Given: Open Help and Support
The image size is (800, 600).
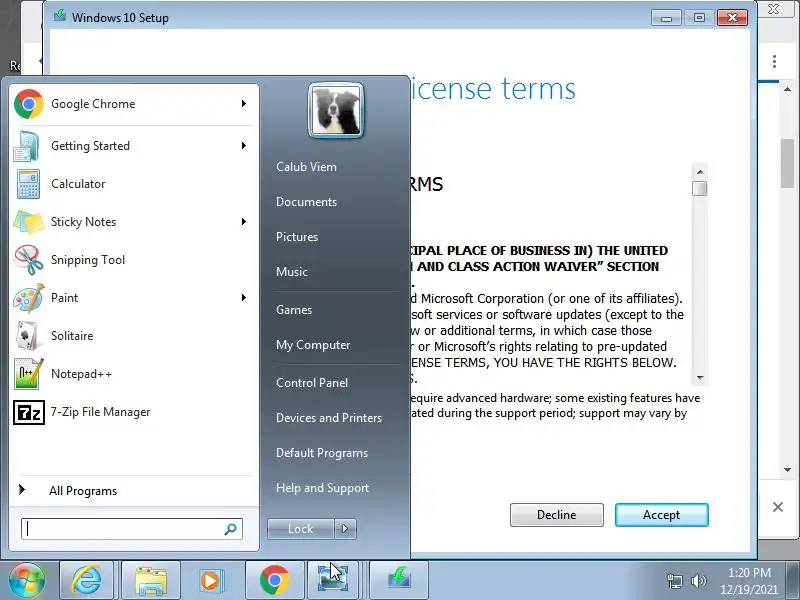Looking at the screenshot, I should pos(322,488).
